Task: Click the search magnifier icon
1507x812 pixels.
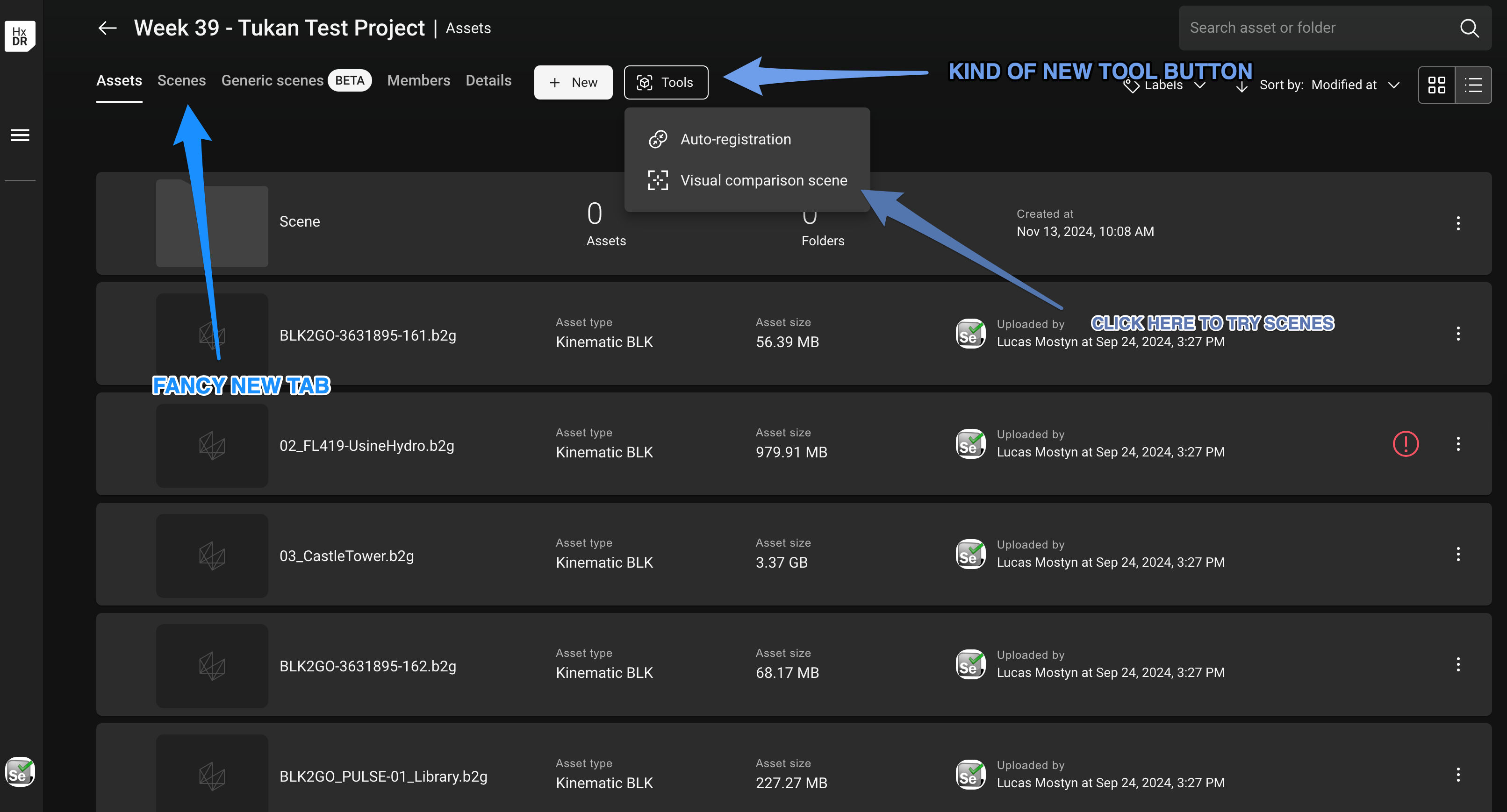Action: 1469,28
